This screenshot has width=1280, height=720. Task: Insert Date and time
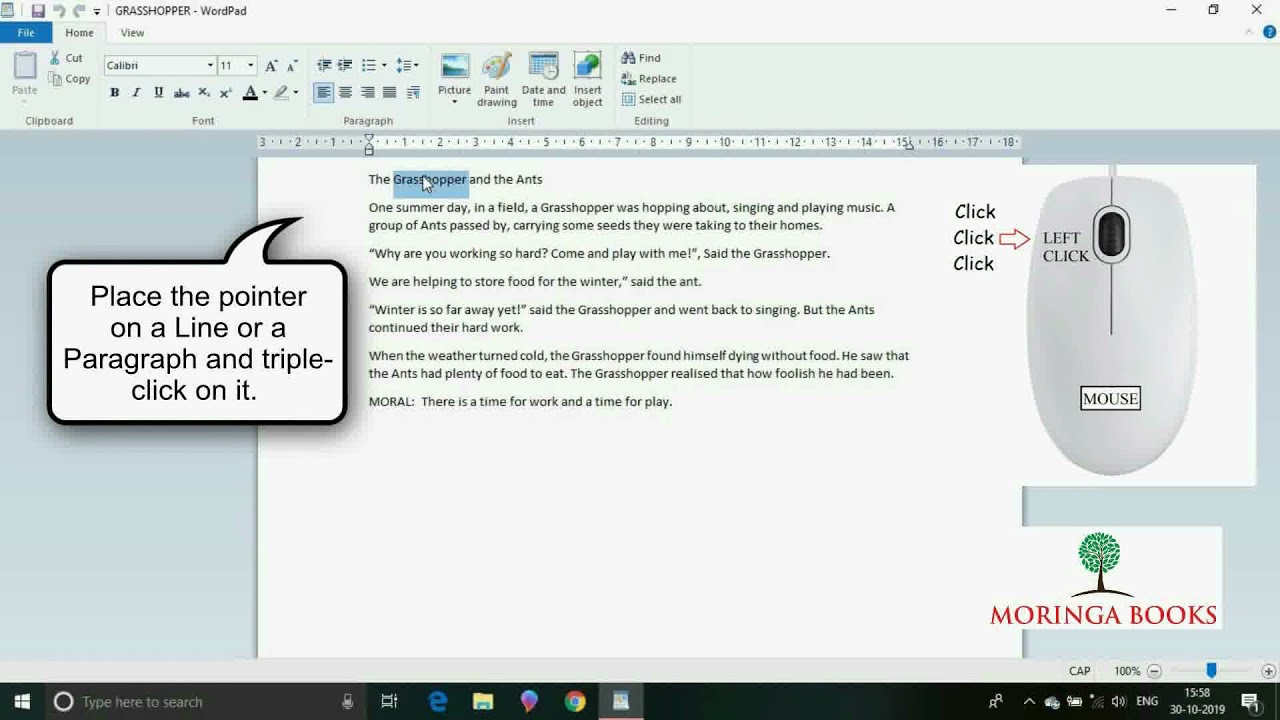coord(543,79)
